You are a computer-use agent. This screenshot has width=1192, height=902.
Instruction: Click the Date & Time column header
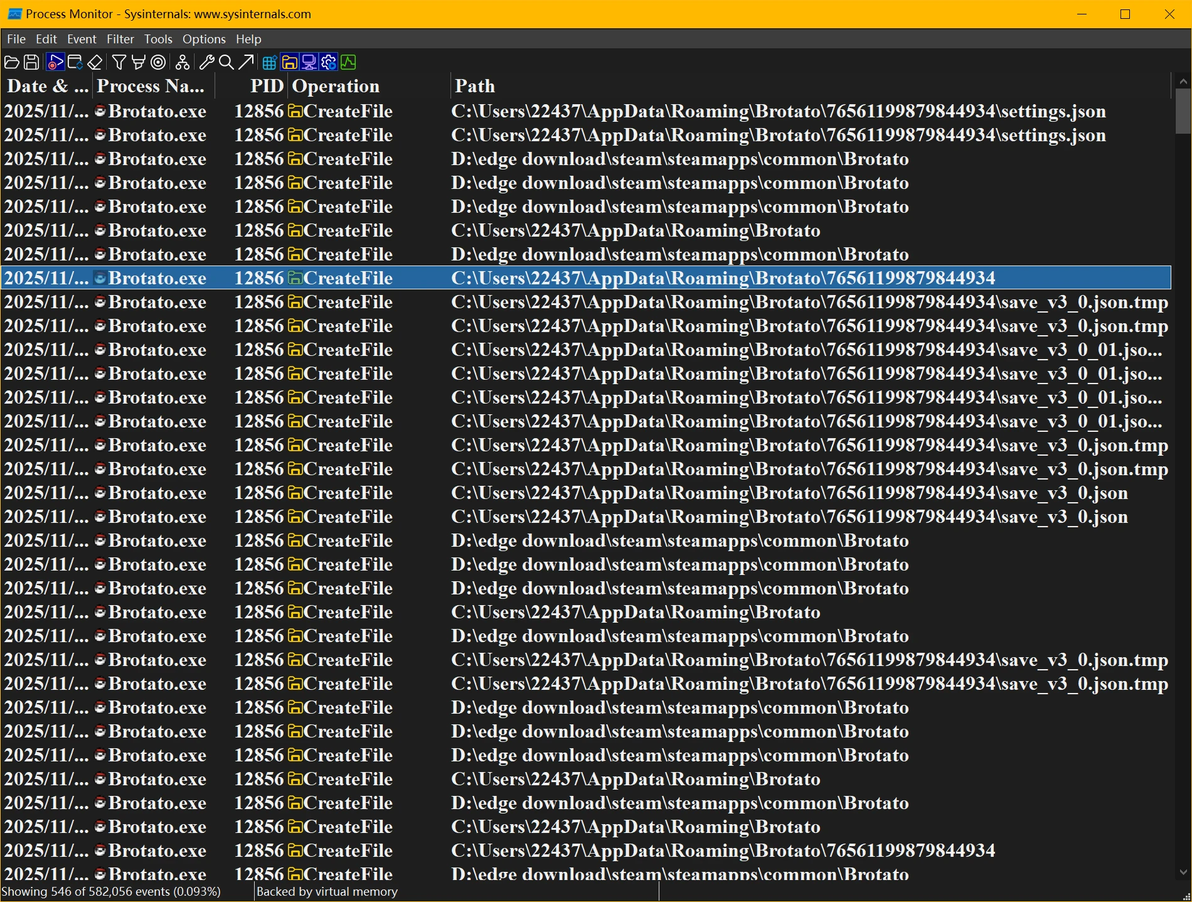tap(46, 86)
